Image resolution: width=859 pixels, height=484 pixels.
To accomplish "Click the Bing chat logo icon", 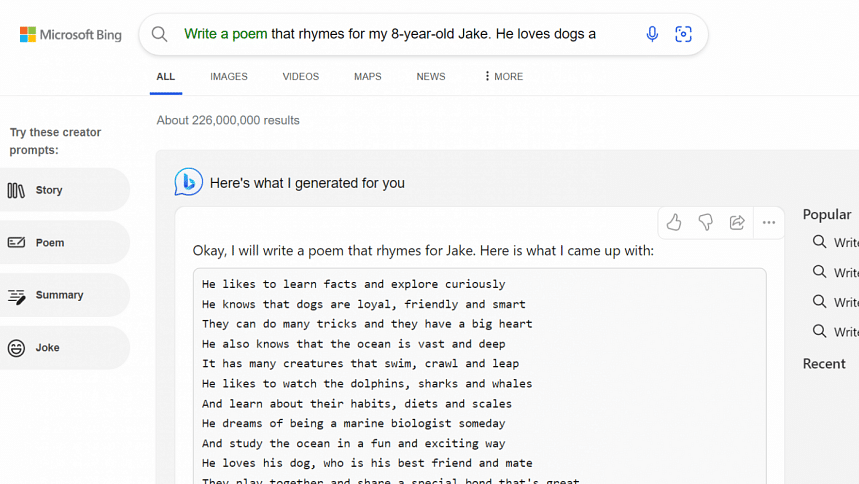I will (188, 182).
